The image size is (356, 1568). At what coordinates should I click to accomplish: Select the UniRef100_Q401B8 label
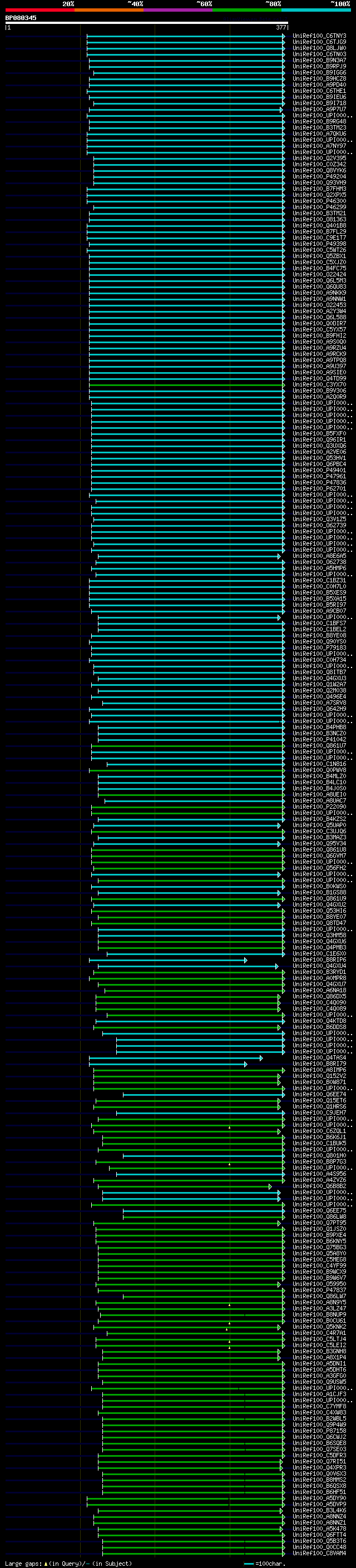click(319, 226)
